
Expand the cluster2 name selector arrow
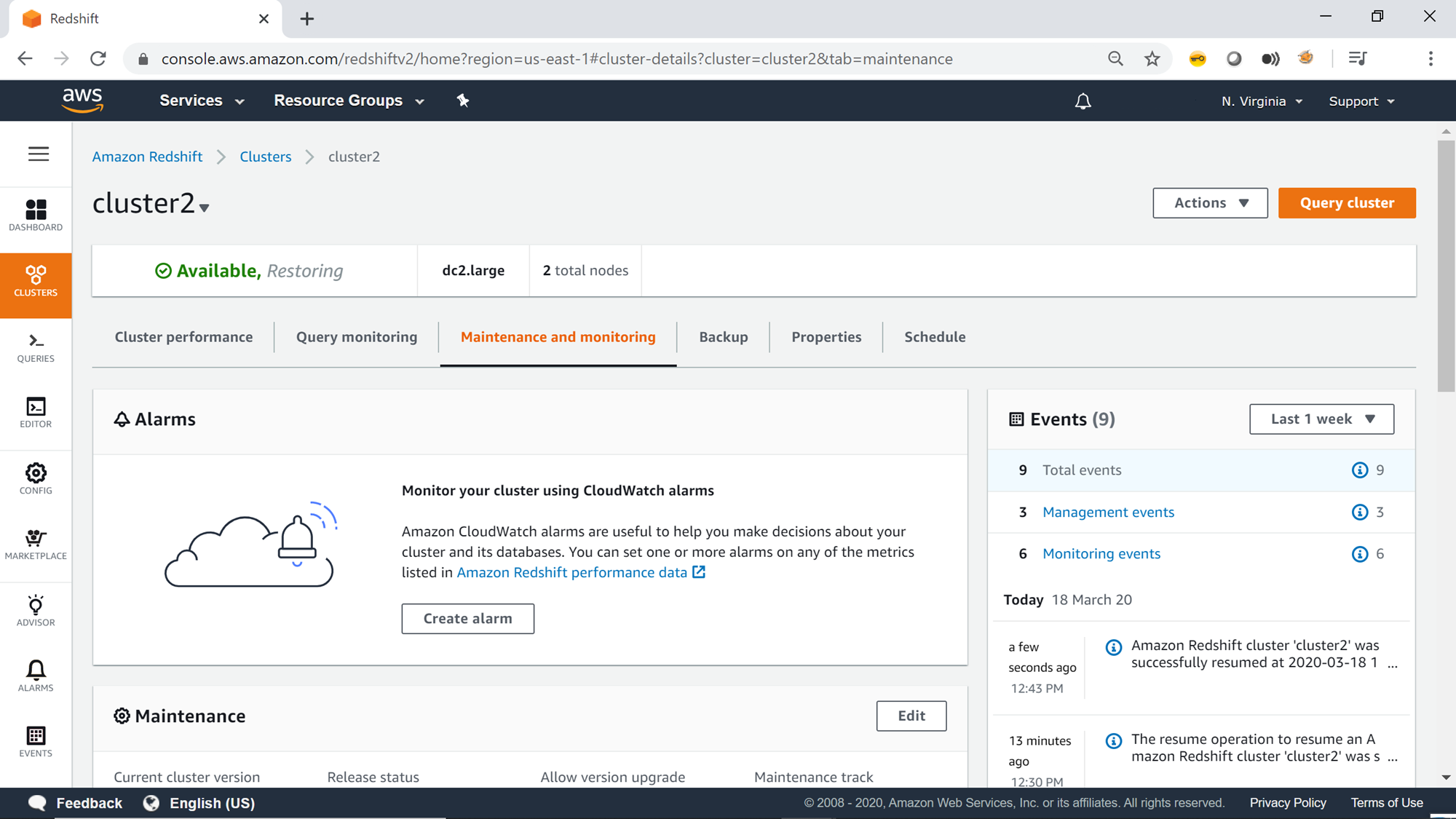click(205, 208)
